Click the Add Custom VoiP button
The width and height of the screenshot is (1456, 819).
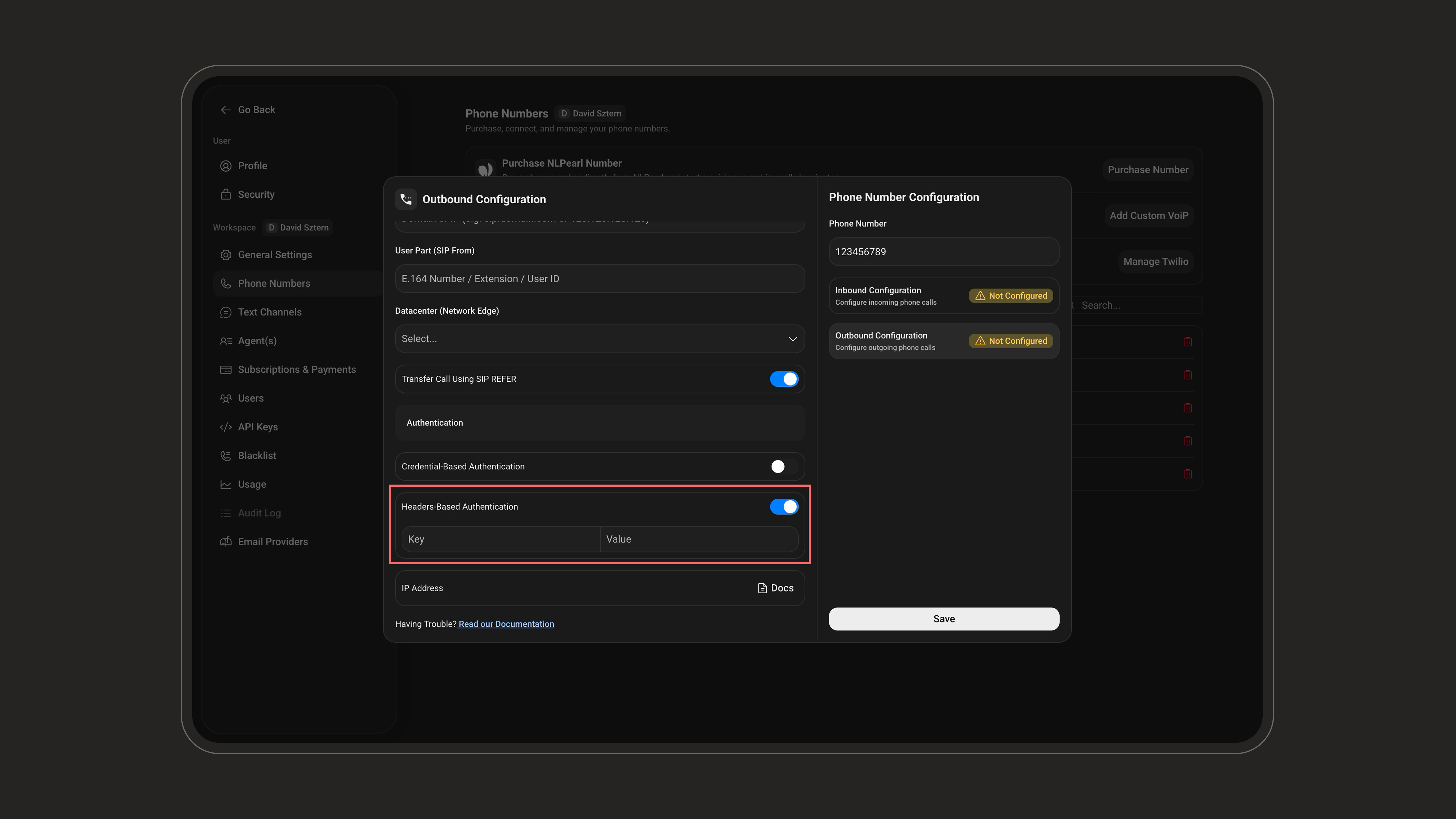pyautogui.click(x=1149, y=215)
